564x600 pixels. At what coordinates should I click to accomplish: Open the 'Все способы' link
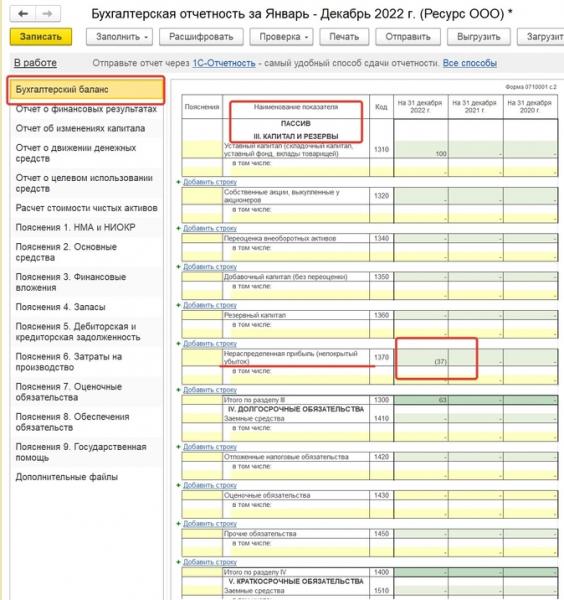[469, 63]
